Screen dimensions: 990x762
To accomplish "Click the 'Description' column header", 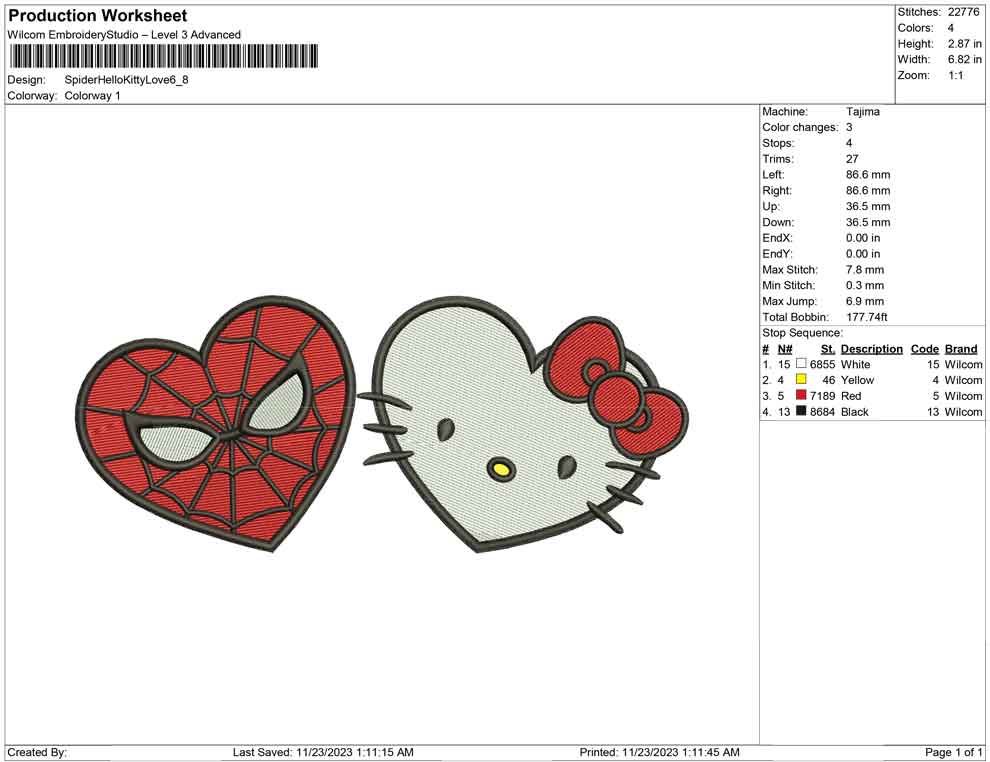I will pyautogui.click(x=871, y=349).
